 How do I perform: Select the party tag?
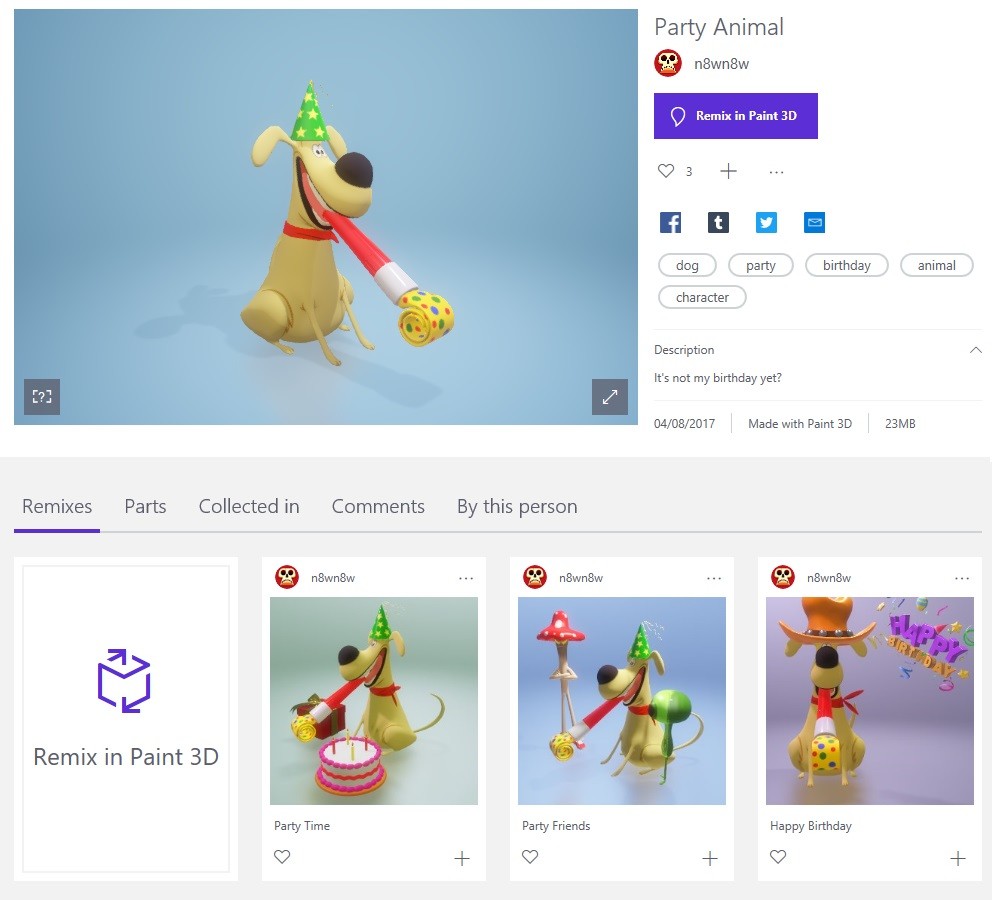760,265
